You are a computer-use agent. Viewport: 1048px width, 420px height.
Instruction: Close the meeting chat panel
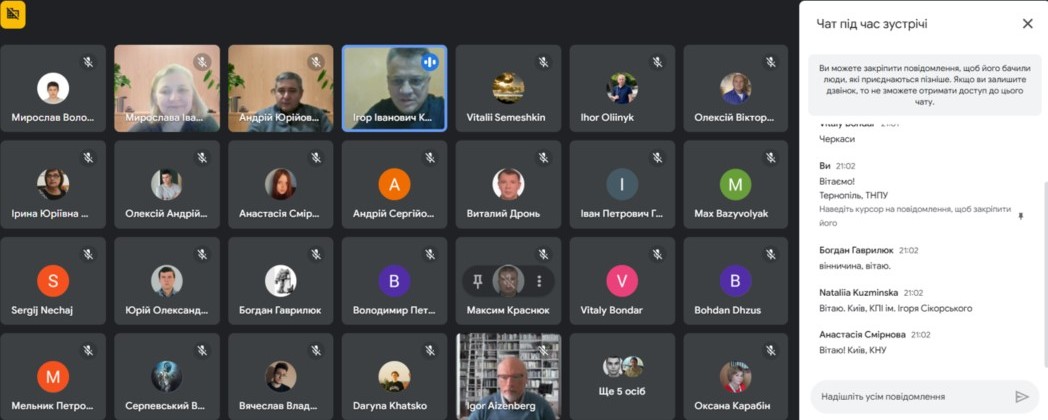1027,24
